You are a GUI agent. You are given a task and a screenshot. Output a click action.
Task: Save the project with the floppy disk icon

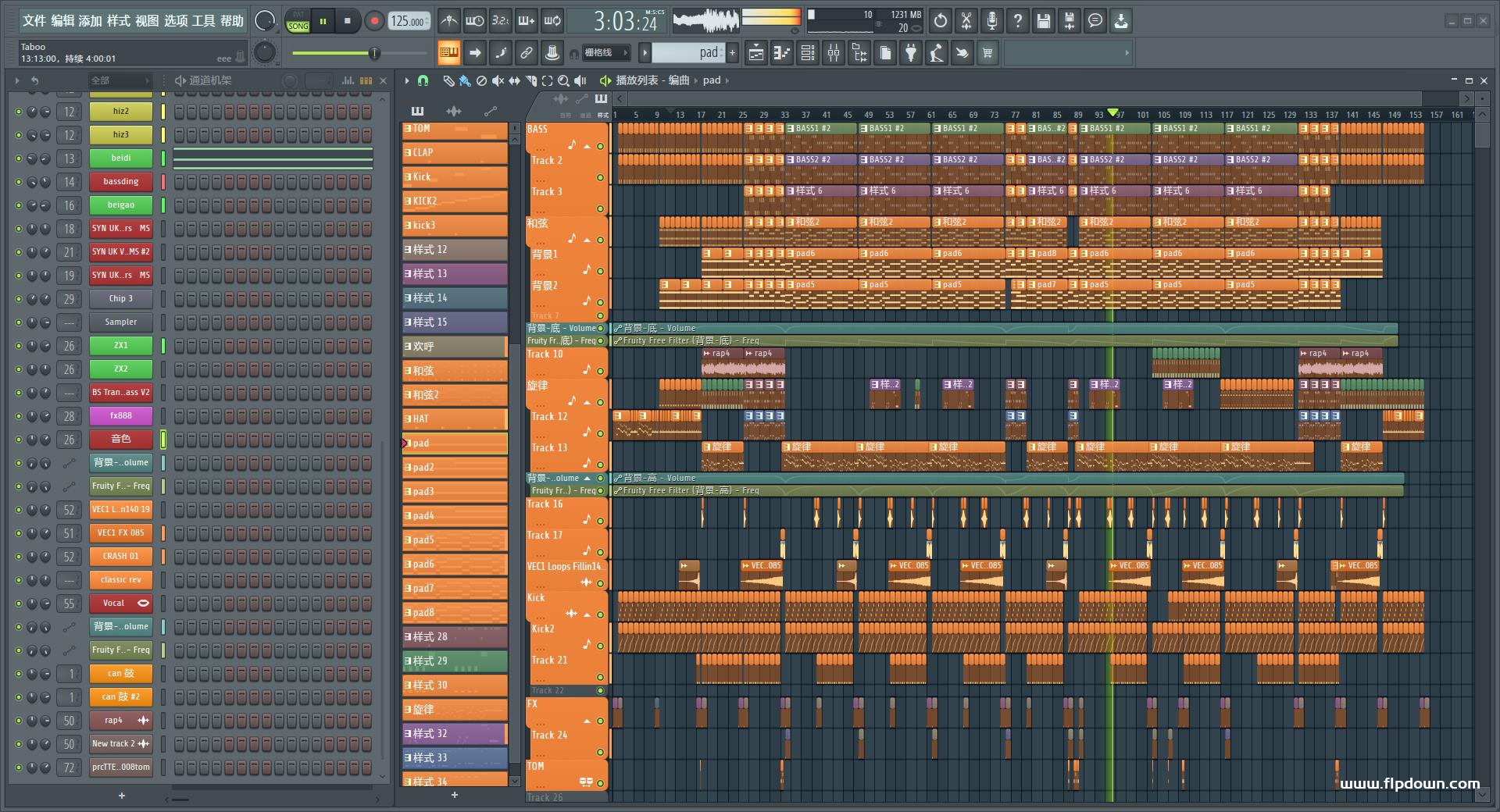pos(1043,21)
